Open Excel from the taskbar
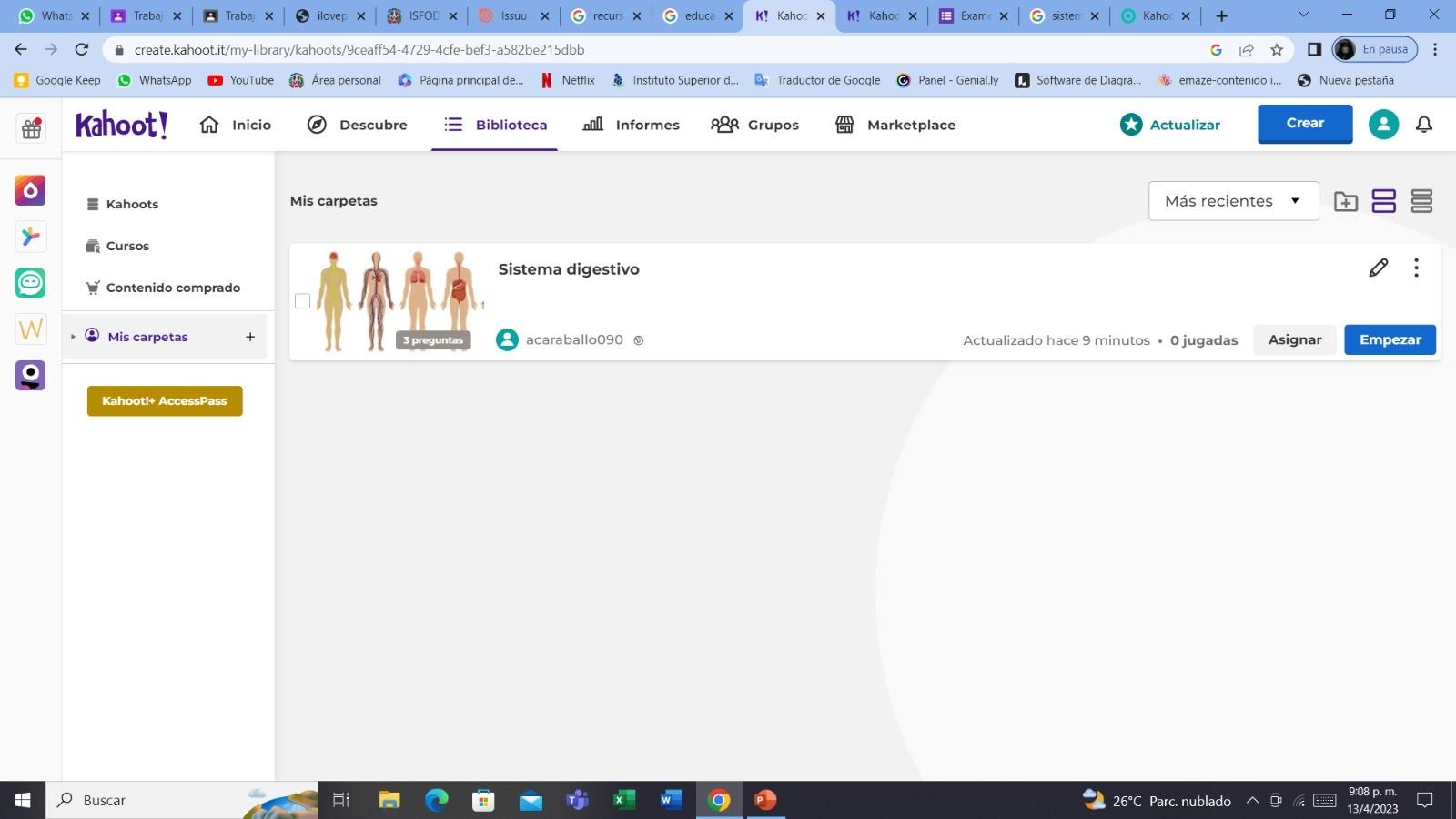The width and height of the screenshot is (1456, 819). (624, 800)
